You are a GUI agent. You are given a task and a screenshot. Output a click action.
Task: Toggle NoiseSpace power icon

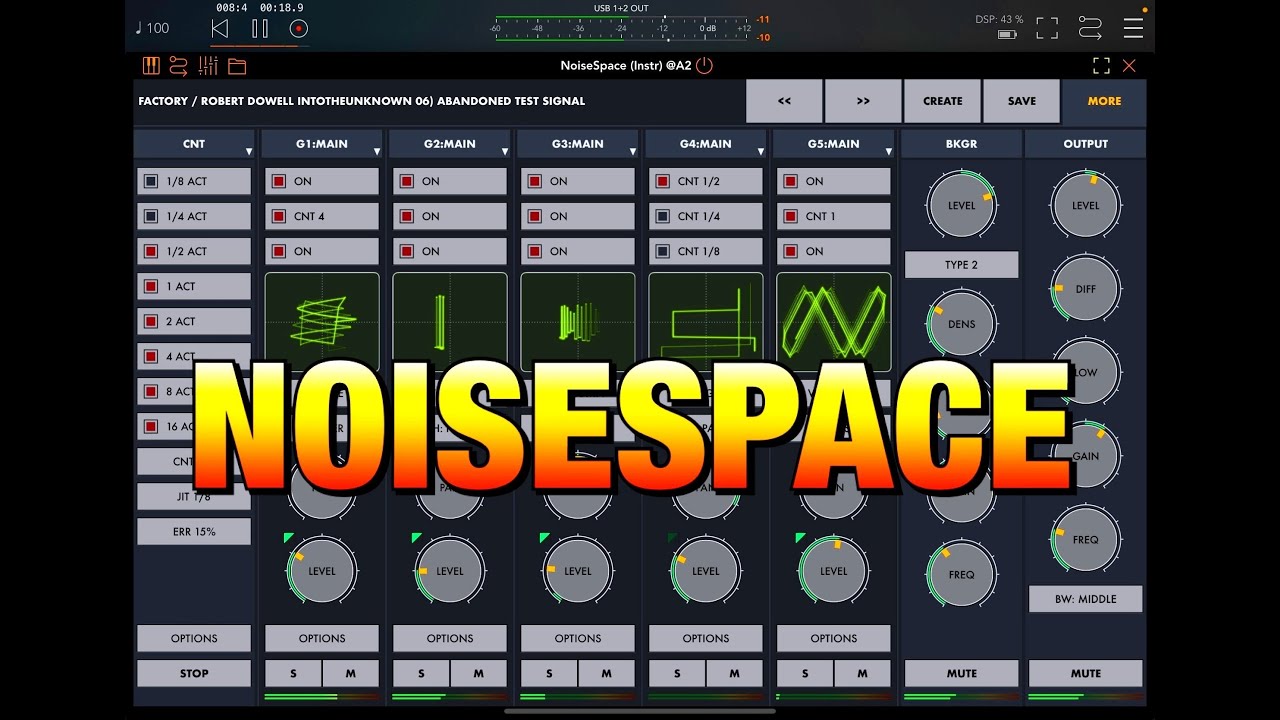coord(704,66)
